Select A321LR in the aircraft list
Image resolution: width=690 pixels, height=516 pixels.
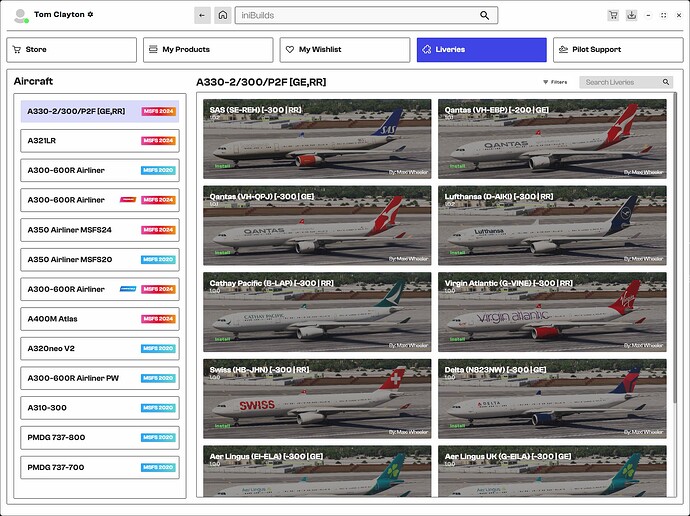[x=99, y=141]
